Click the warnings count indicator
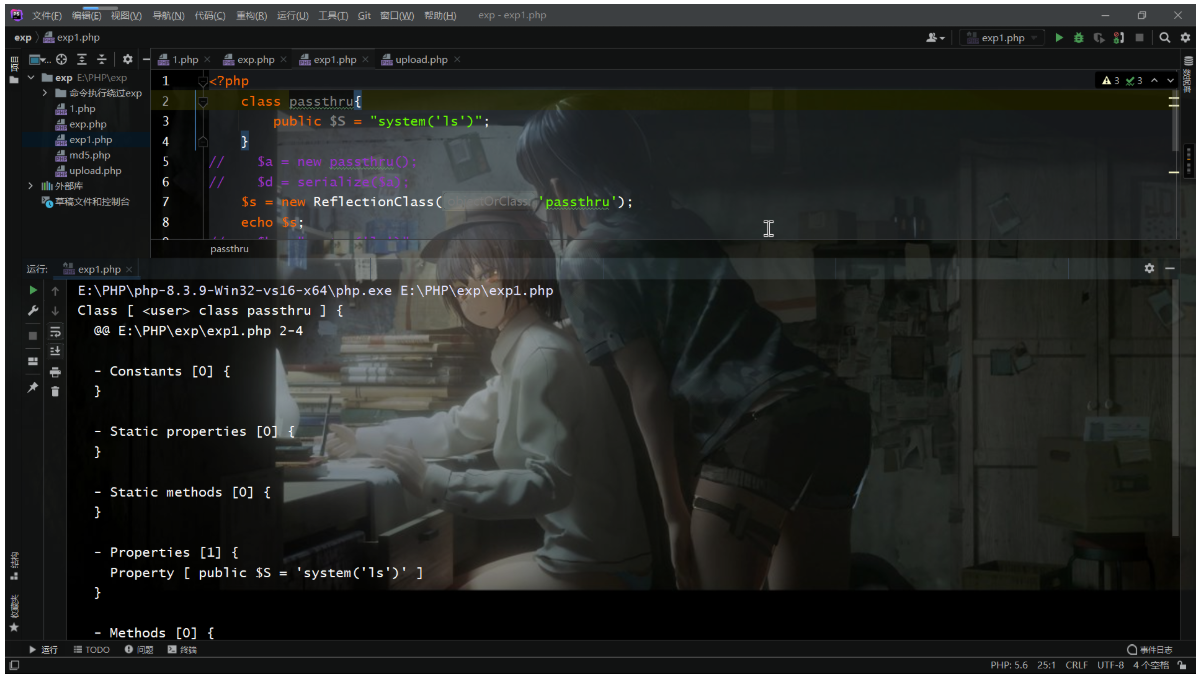This screenshot has width=1196, height=679. point(1111,80)
